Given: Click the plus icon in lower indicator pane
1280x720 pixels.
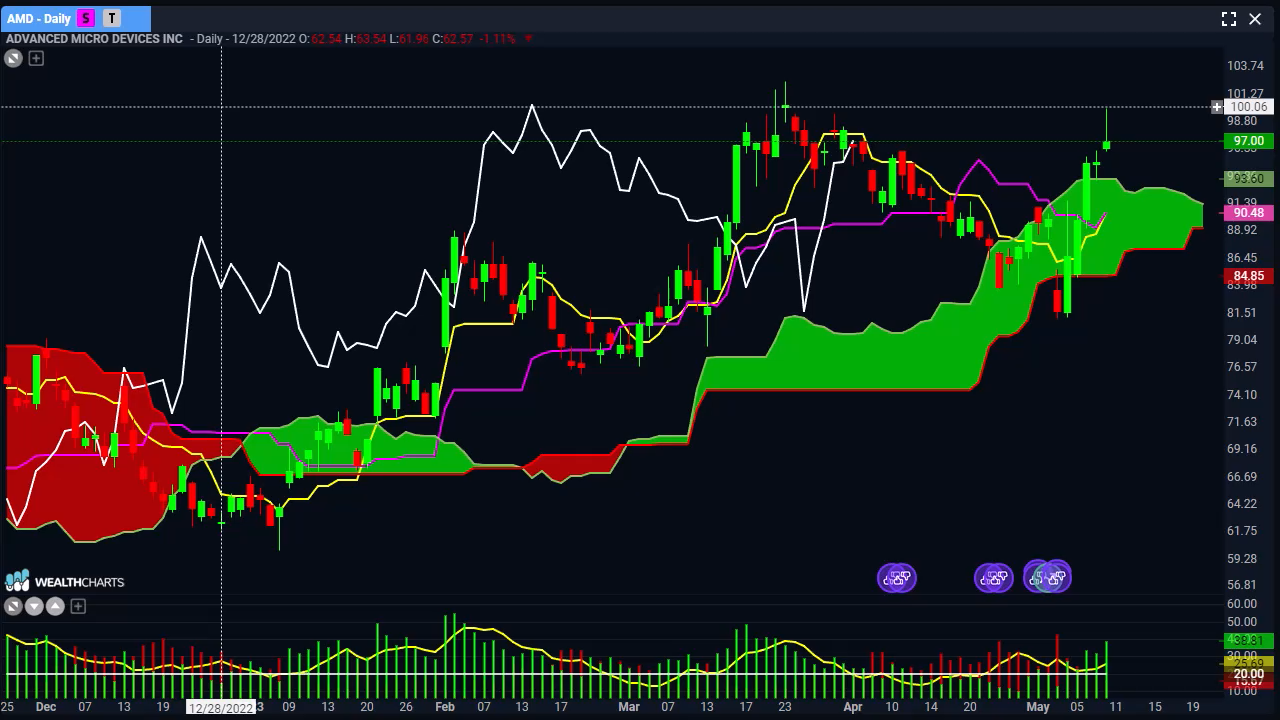Looking at the screenshot, I should pyautogui.click(x=78, y=606).
